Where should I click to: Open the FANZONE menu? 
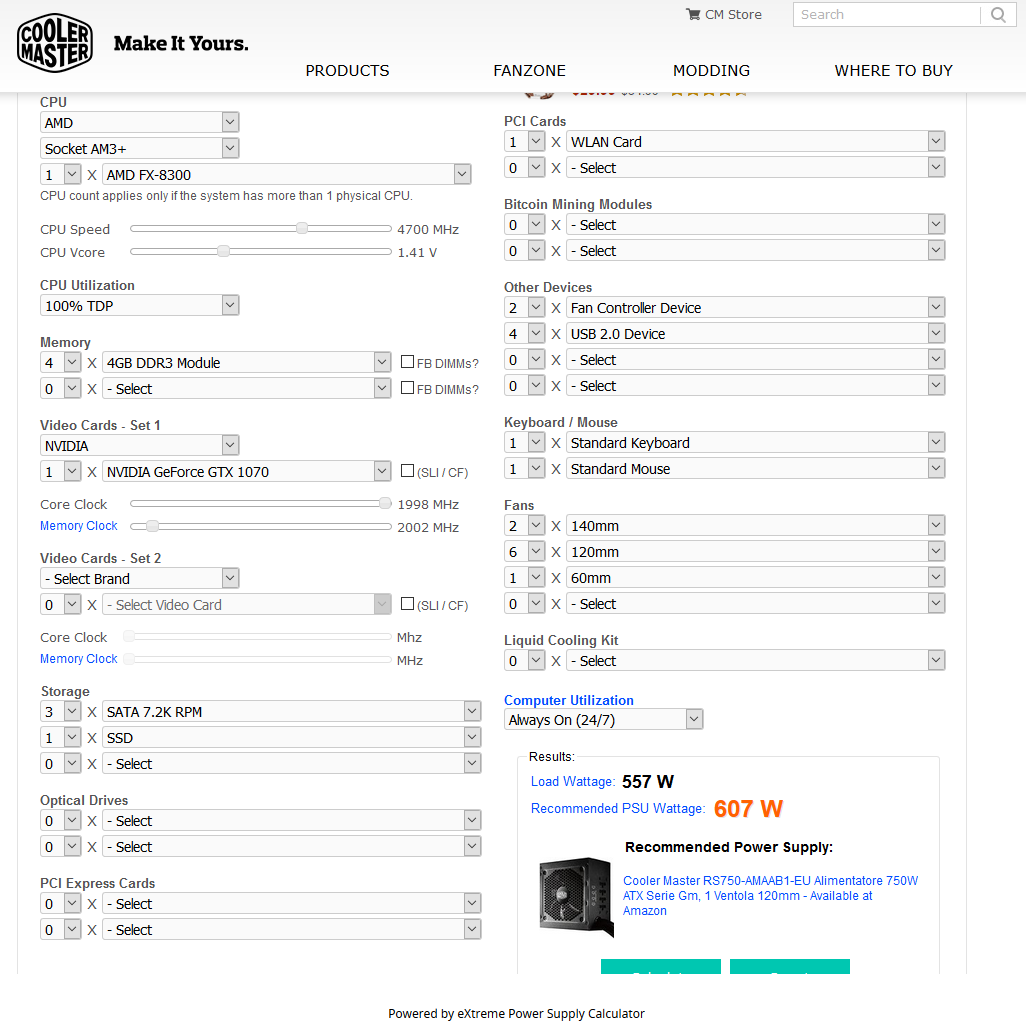click(x=530, y=70)
